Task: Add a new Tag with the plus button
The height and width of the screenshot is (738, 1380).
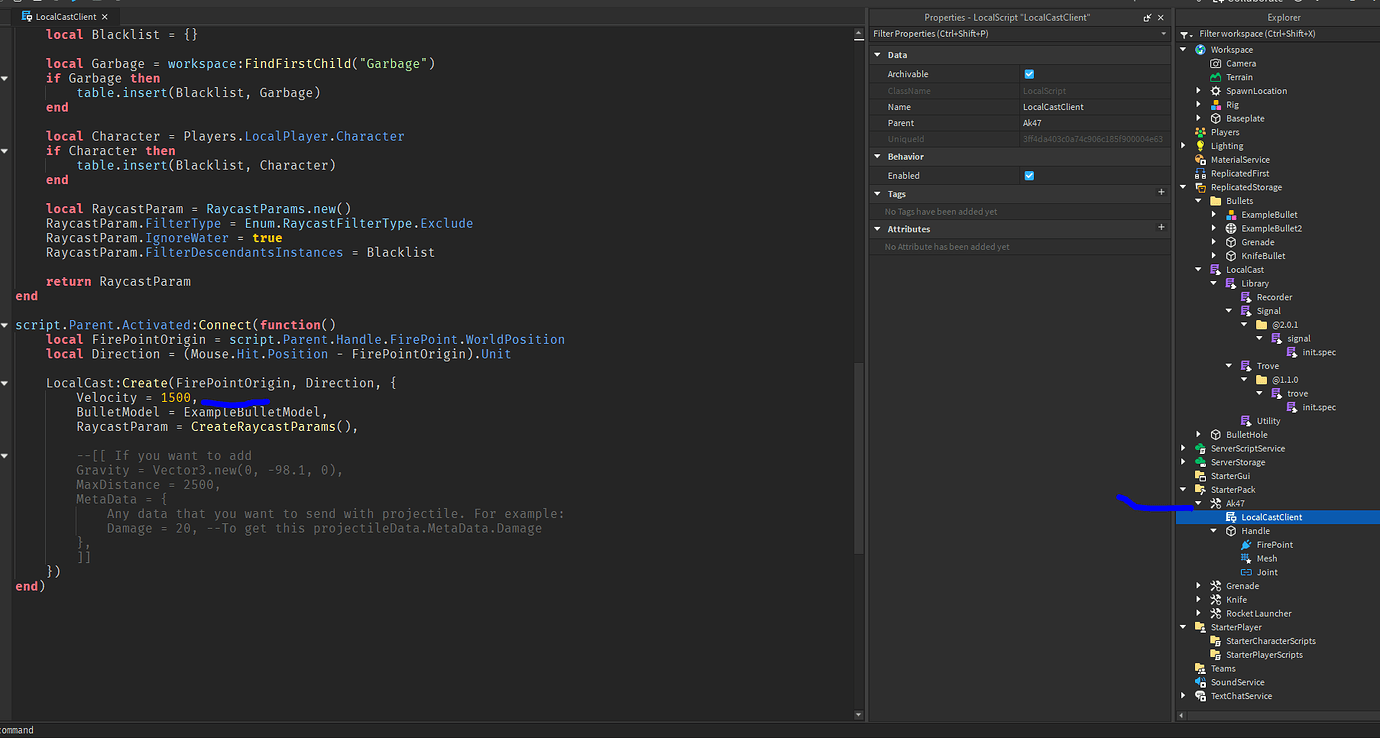Action: 1161,193
